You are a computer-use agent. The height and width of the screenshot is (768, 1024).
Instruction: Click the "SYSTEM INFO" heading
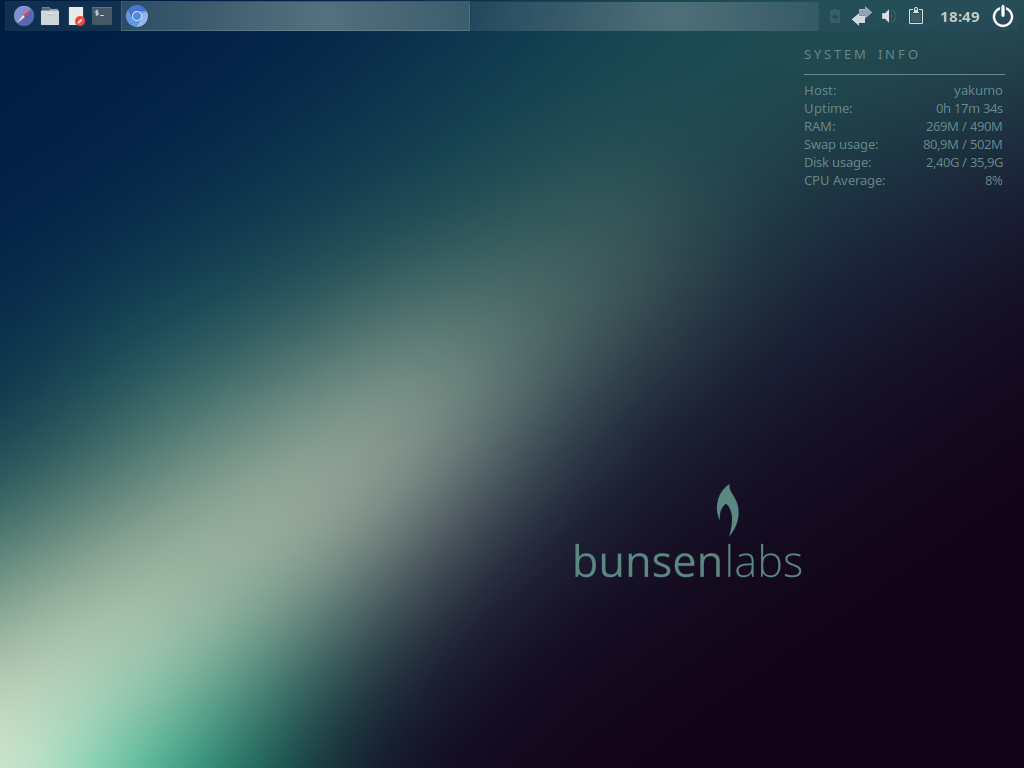click(x=861, y=55)
